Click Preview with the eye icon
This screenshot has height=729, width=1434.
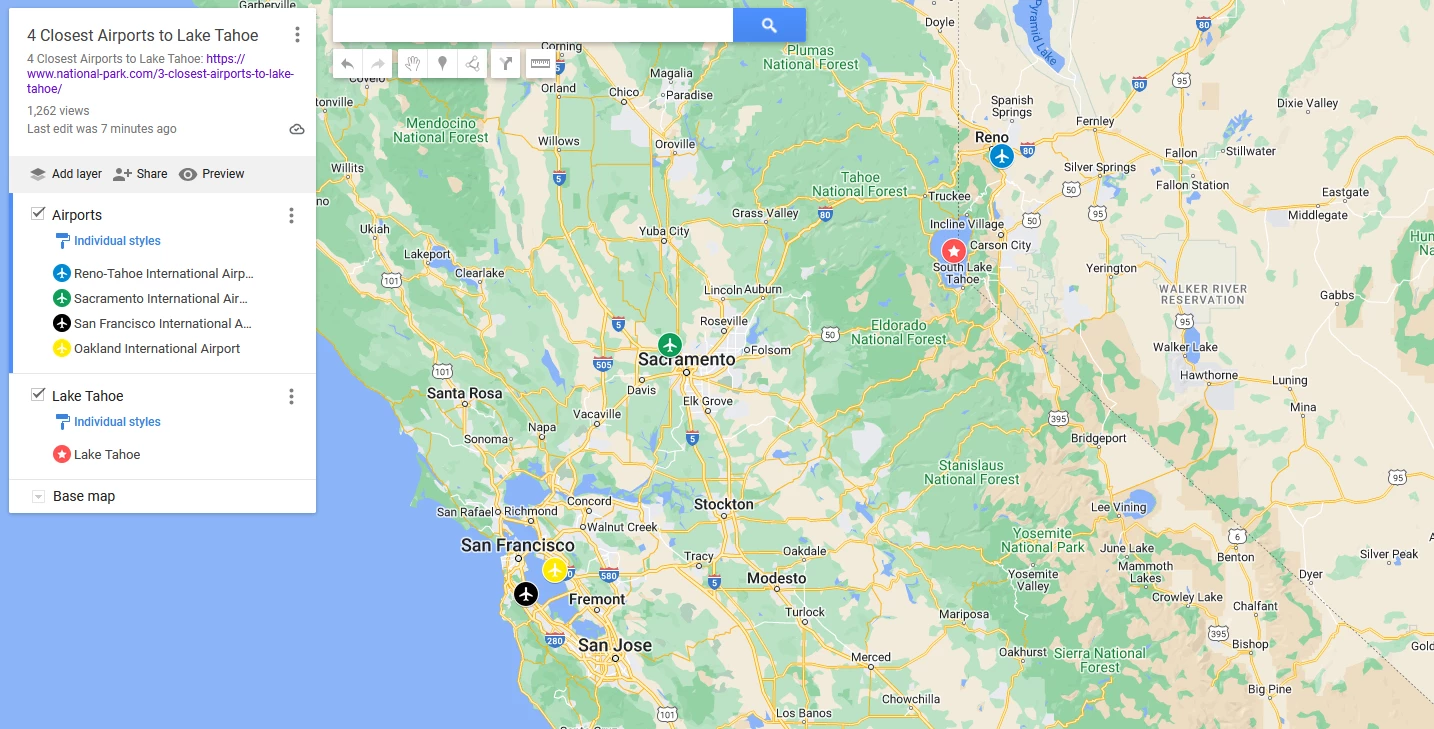pyautogui.click(x=212, y=174)
